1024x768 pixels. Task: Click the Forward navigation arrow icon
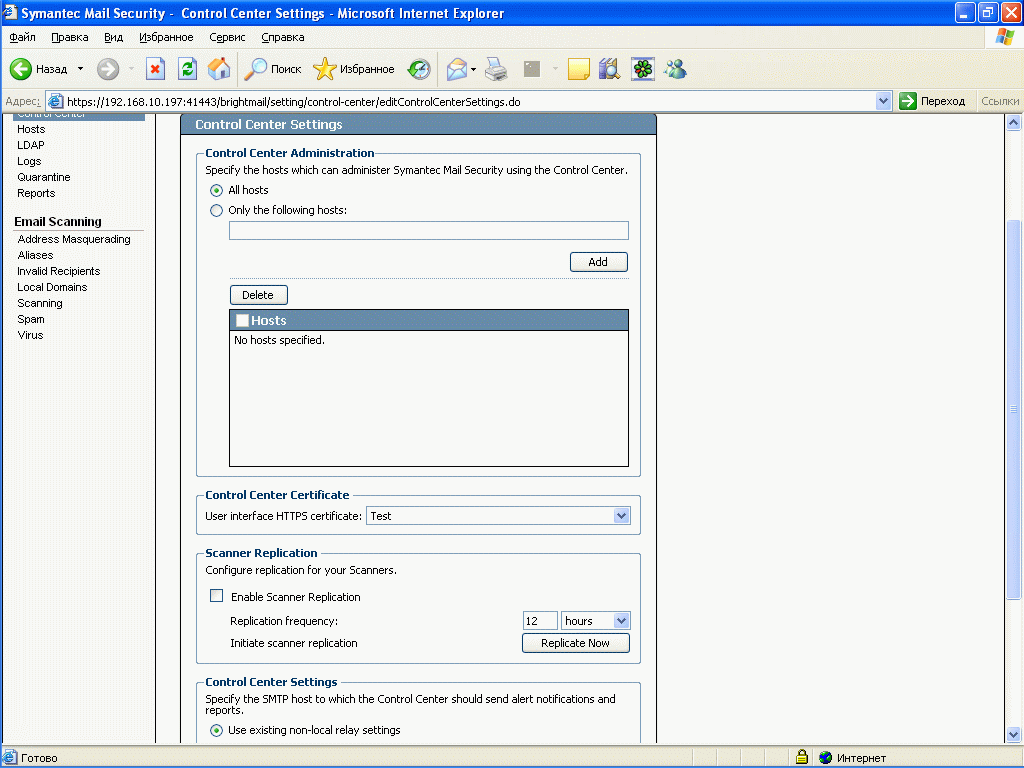[x=108, y=69]
